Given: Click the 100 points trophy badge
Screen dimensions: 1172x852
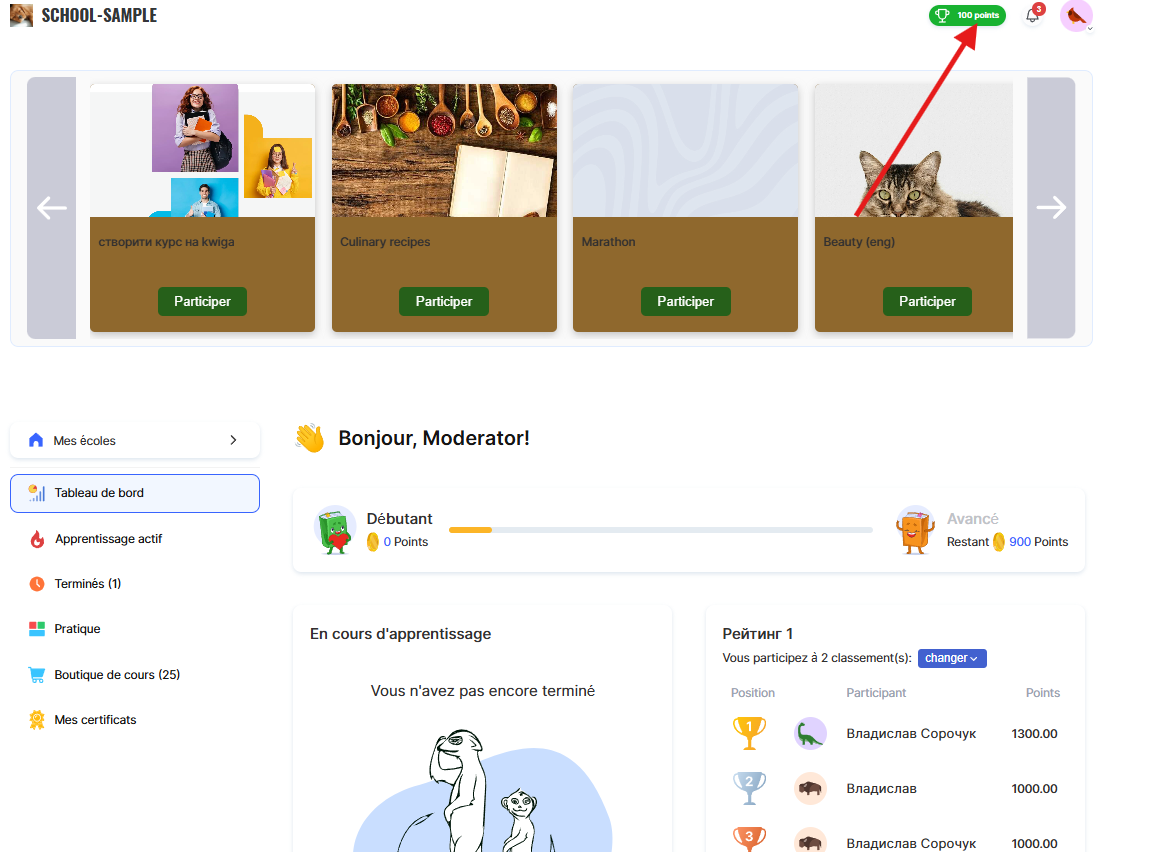Looking at the screenshot, I should click(967, 15).
